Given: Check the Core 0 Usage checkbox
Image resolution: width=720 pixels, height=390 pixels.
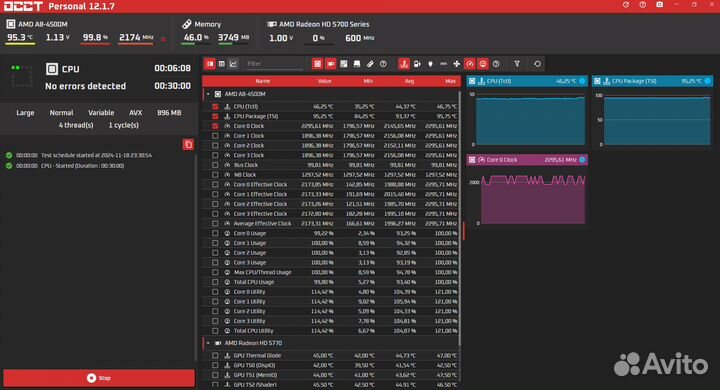Looking at the screenshot, I should click(215, 233).
